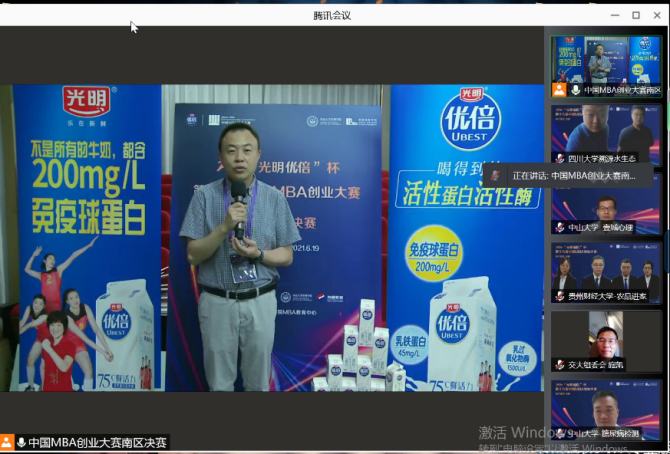The height and width of the screenshot is (454, 670).
Task: Minimize the 腾讯会议 window
Action: pos(612,15)
